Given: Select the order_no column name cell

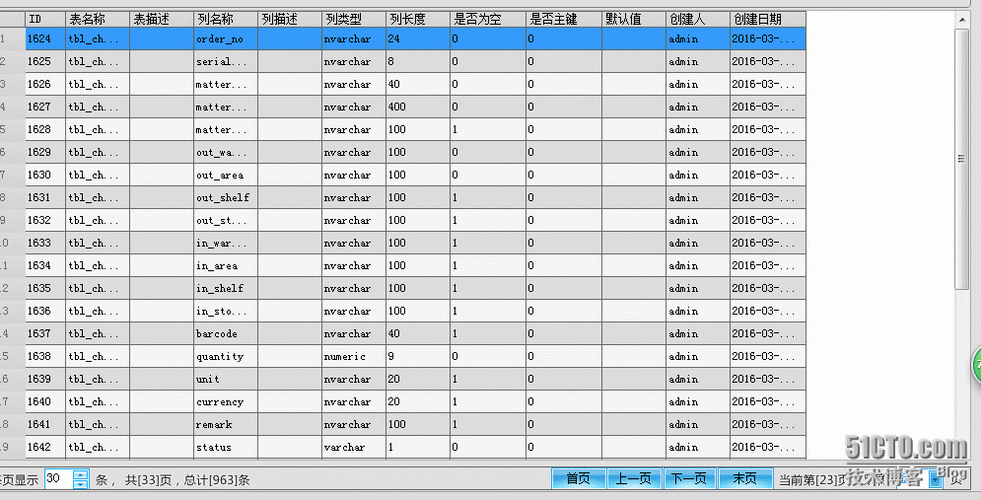Looking at the screenshot, I should tap(225, 39).
